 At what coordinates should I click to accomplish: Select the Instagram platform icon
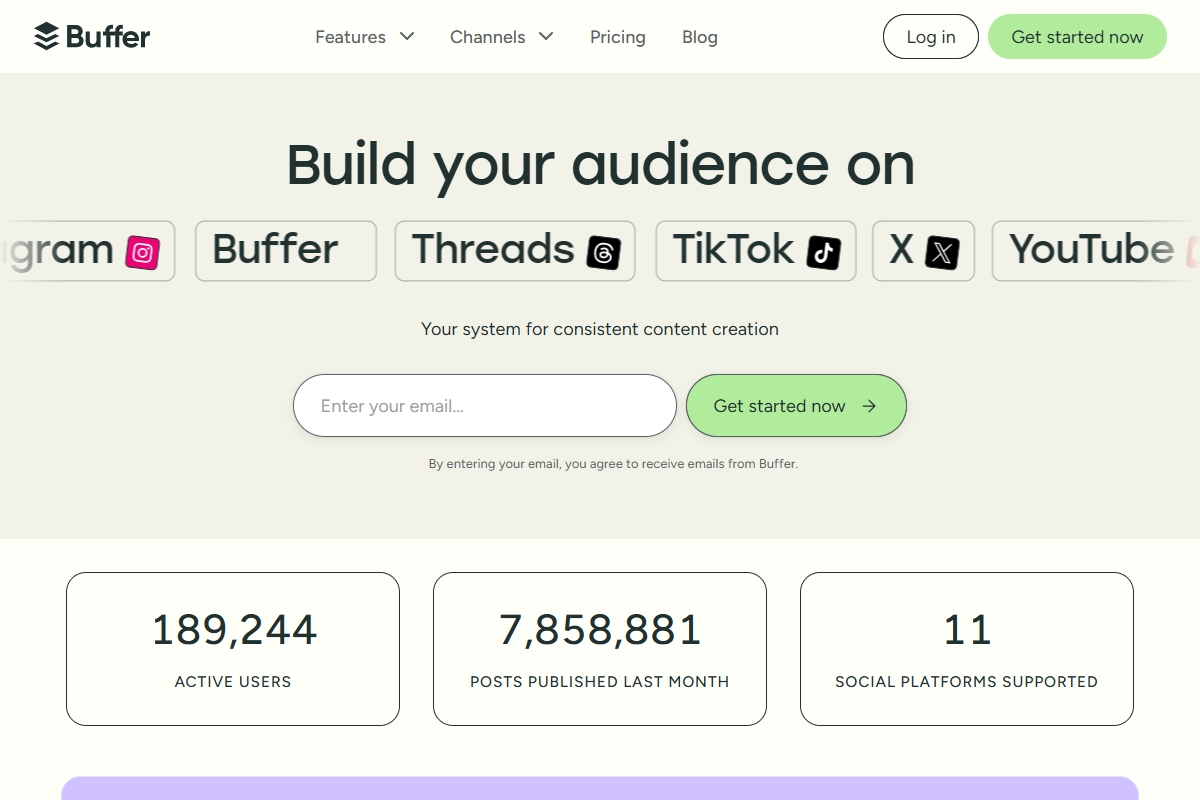(143, 253)
